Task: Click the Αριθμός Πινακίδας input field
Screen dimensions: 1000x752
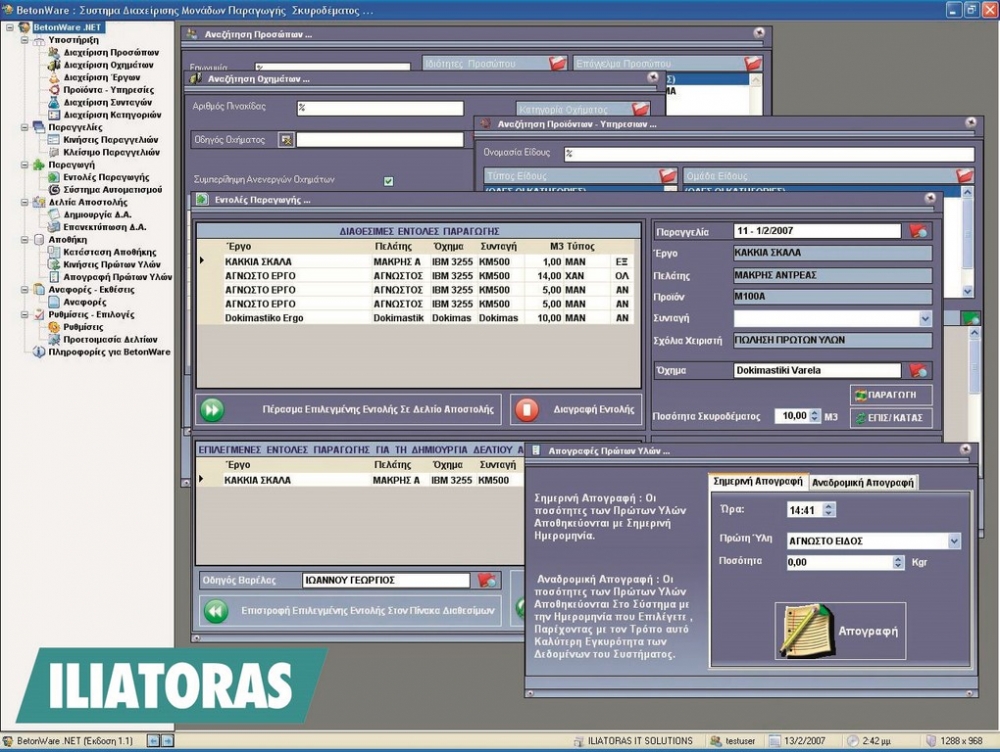Action: pos(380,108)
